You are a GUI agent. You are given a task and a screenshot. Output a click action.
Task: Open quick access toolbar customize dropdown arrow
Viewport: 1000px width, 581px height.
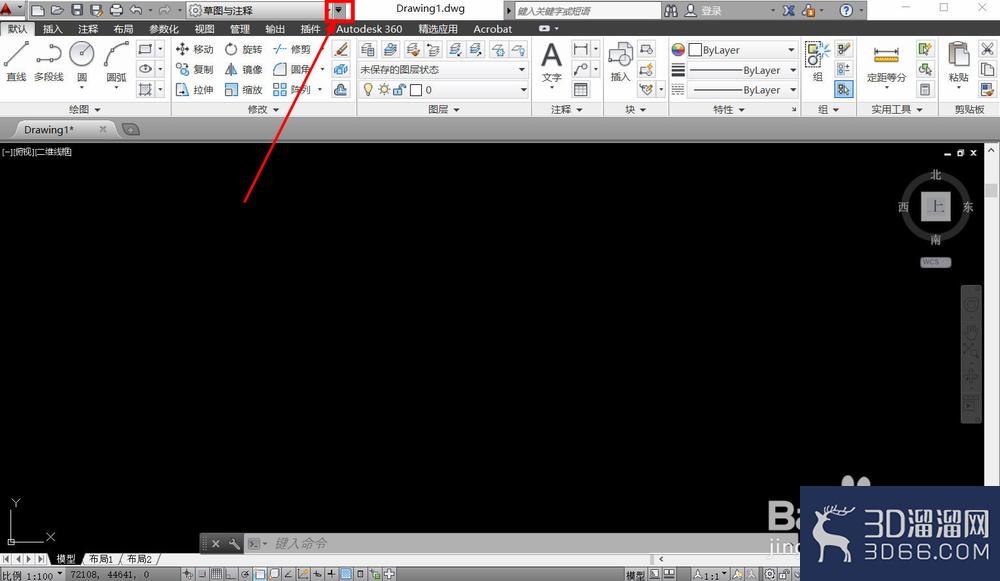tap(339, 10)
